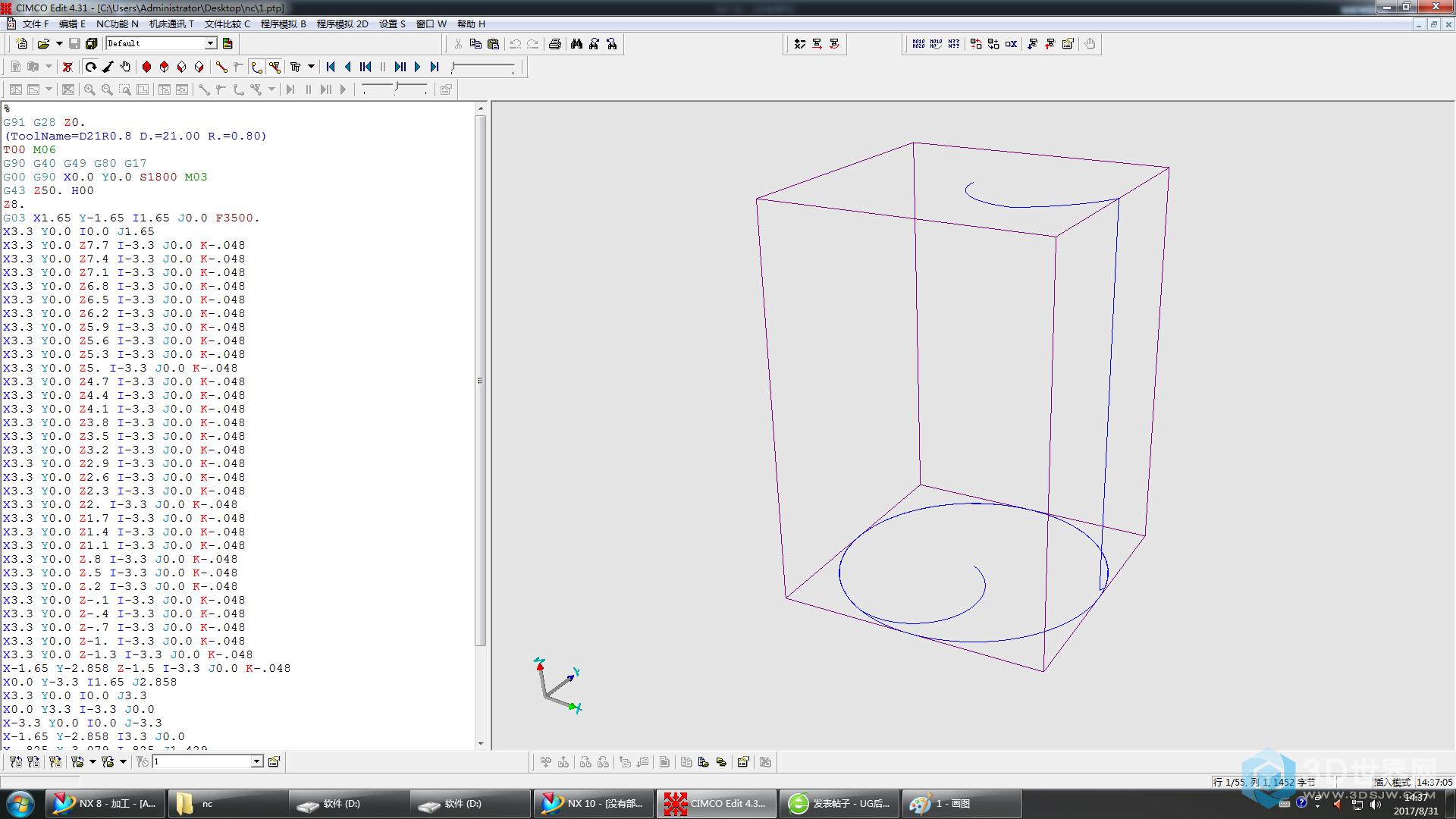Click the Find Next binoculars icon
Screen dimensions: 1456x819
612,44
